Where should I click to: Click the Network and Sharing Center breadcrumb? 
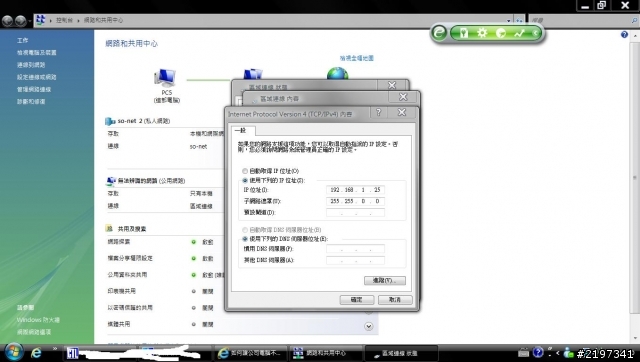(103, 20)
